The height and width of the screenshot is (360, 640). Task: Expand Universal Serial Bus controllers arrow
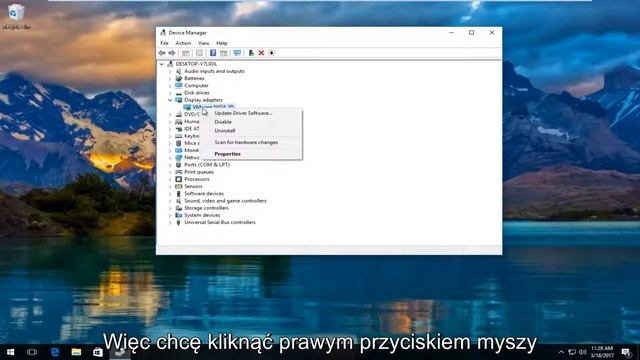click(x=170, y=222)
